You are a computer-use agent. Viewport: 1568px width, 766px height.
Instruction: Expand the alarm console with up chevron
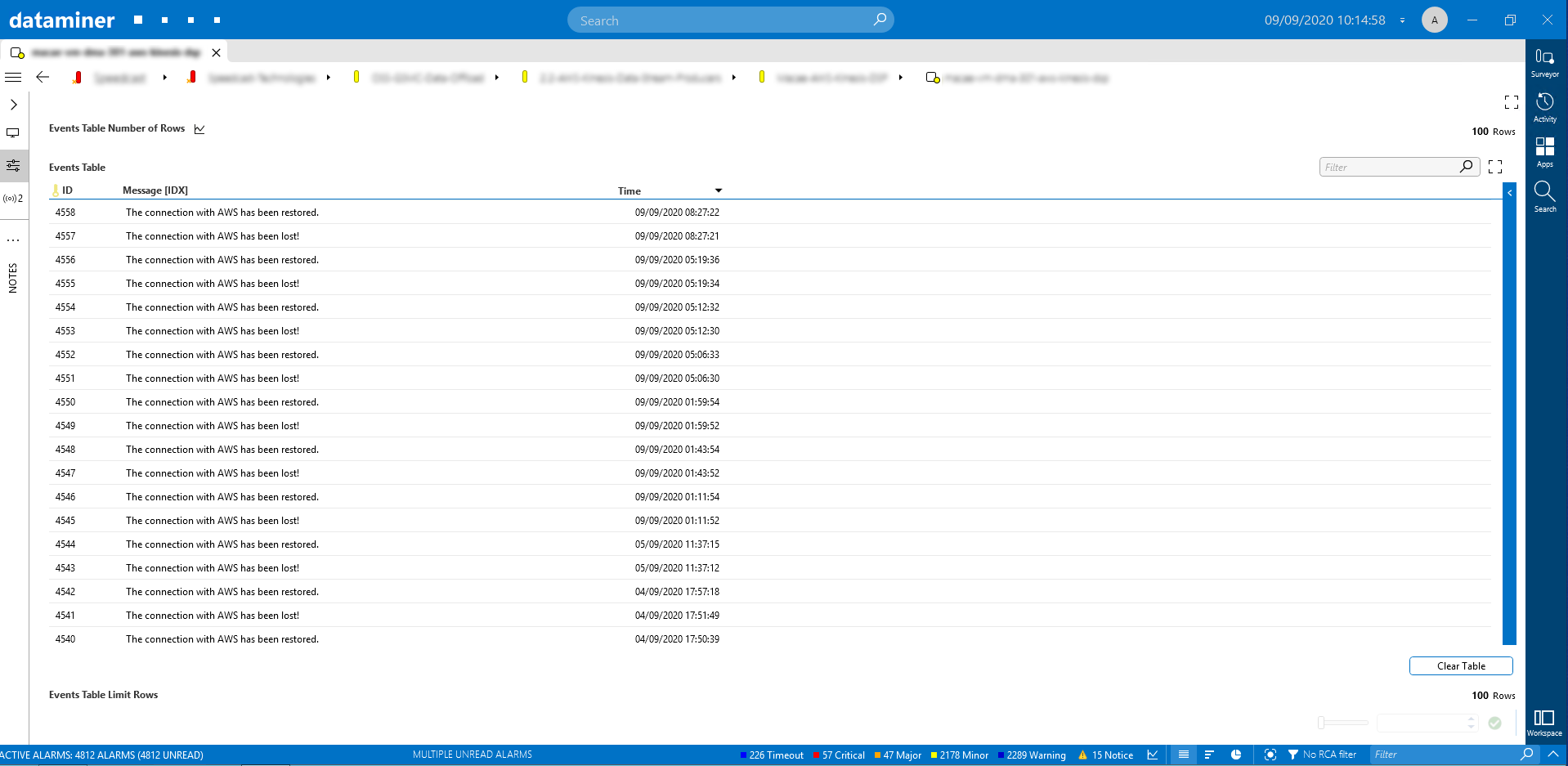pos(1553,754)
